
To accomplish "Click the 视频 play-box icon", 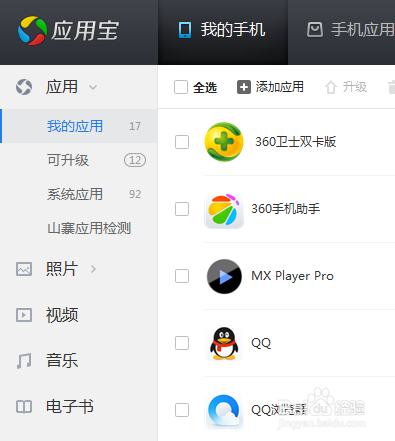I will pyautogui.click(x=24, y=315).
